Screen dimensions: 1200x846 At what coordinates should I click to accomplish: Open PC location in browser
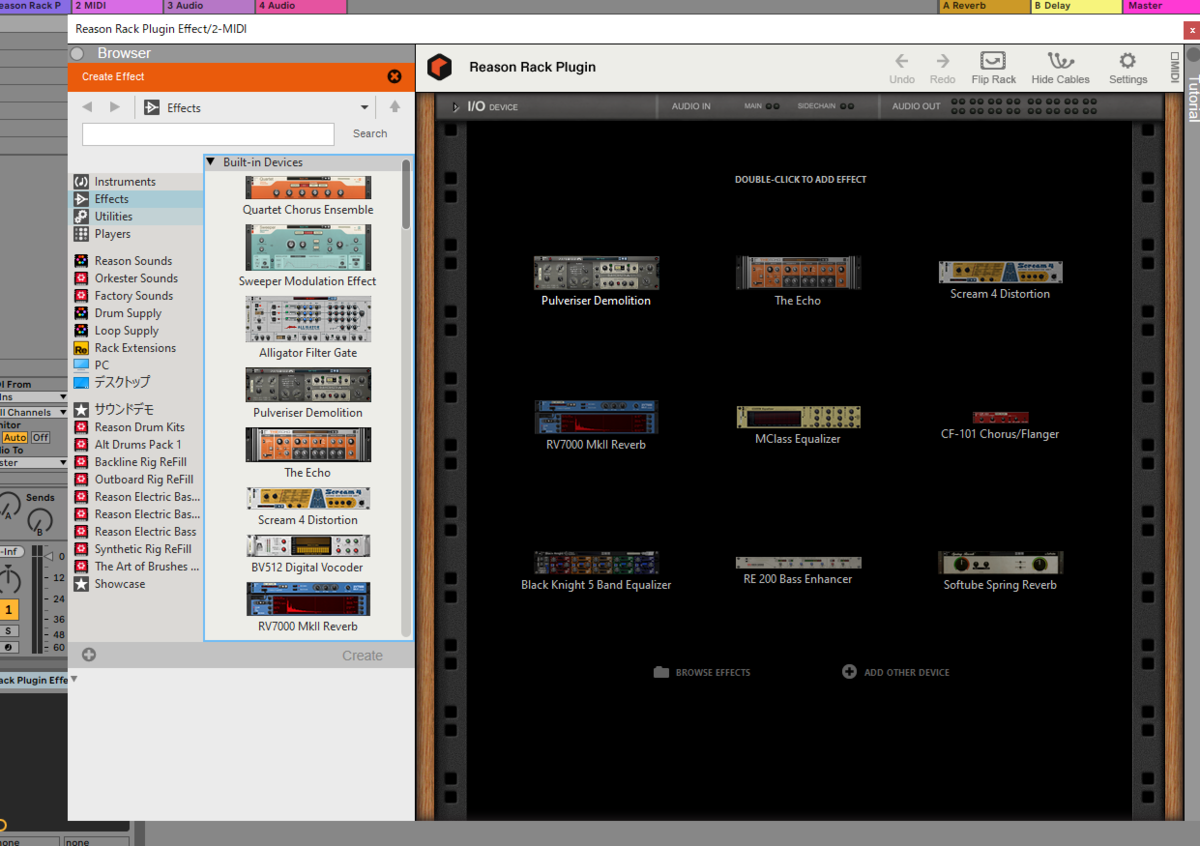(101, 365)
